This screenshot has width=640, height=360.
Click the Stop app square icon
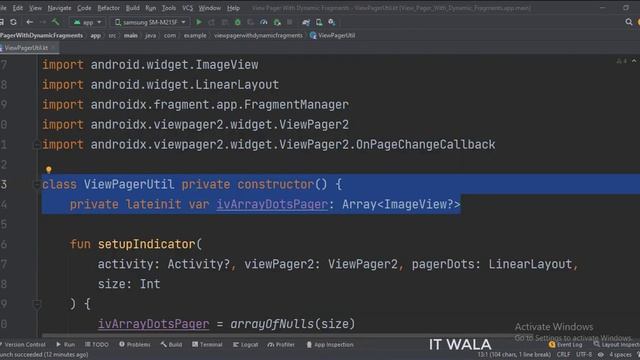[x=290, y=22]
